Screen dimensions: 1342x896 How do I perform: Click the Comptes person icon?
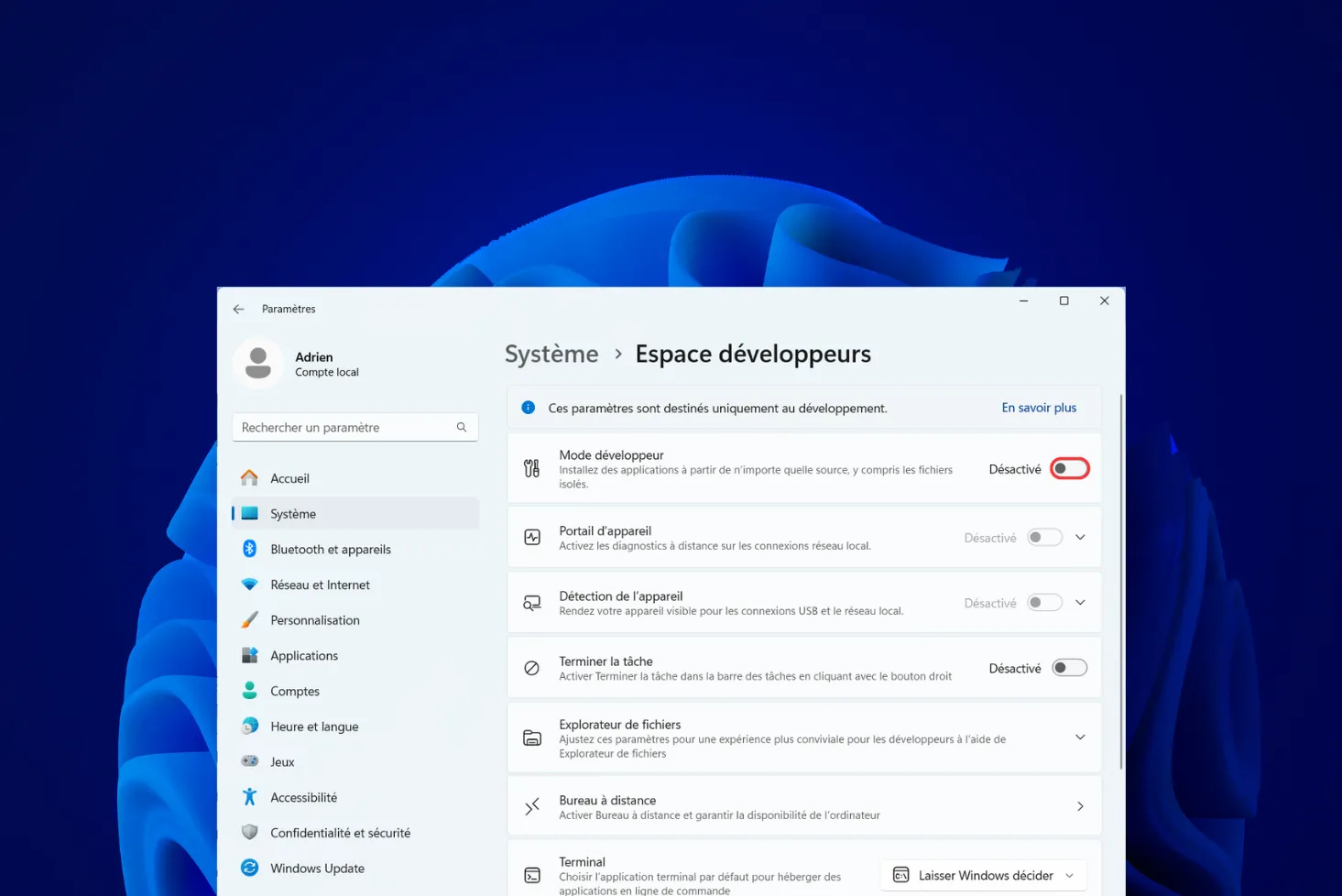[249, 691]
